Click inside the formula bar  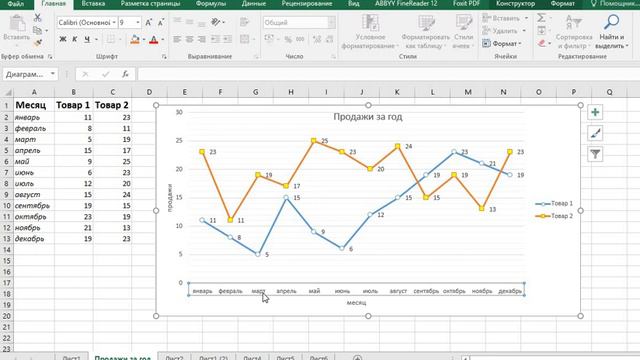(388, 74)
